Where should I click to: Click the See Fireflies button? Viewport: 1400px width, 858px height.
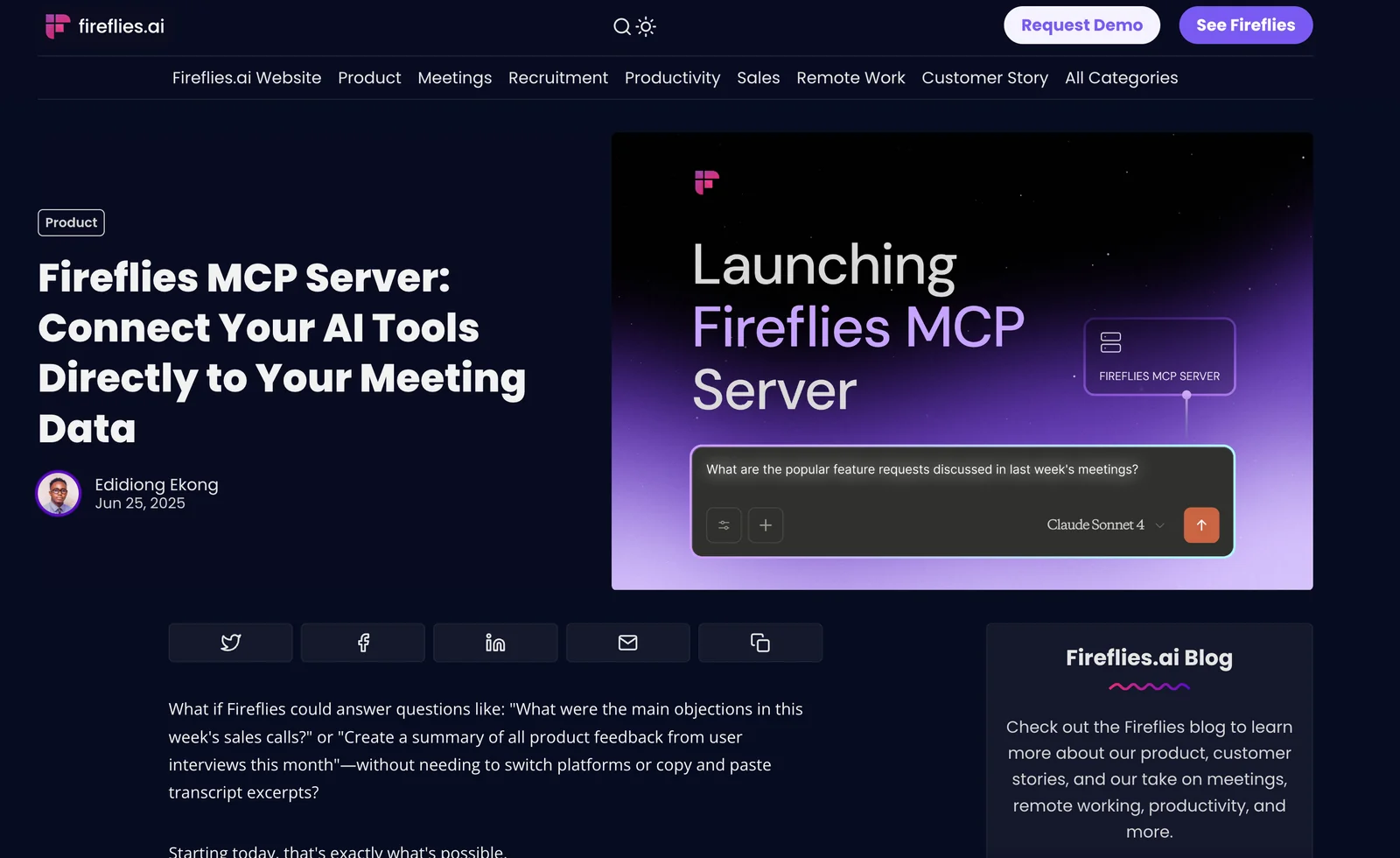[1245, 25]
